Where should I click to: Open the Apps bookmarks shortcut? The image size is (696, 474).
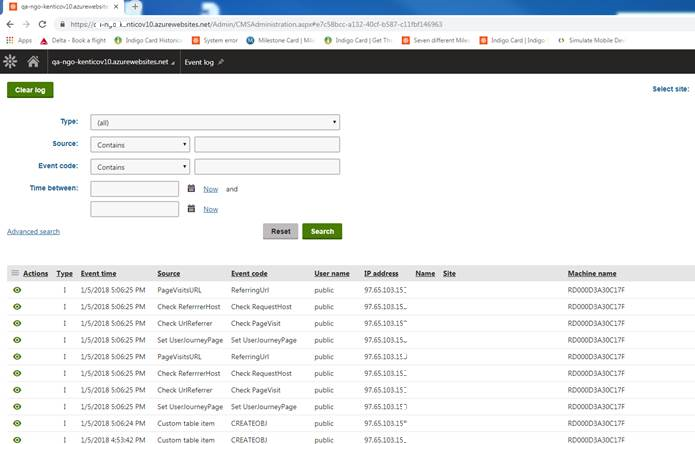pyautogui.click(x=19, y=40)
